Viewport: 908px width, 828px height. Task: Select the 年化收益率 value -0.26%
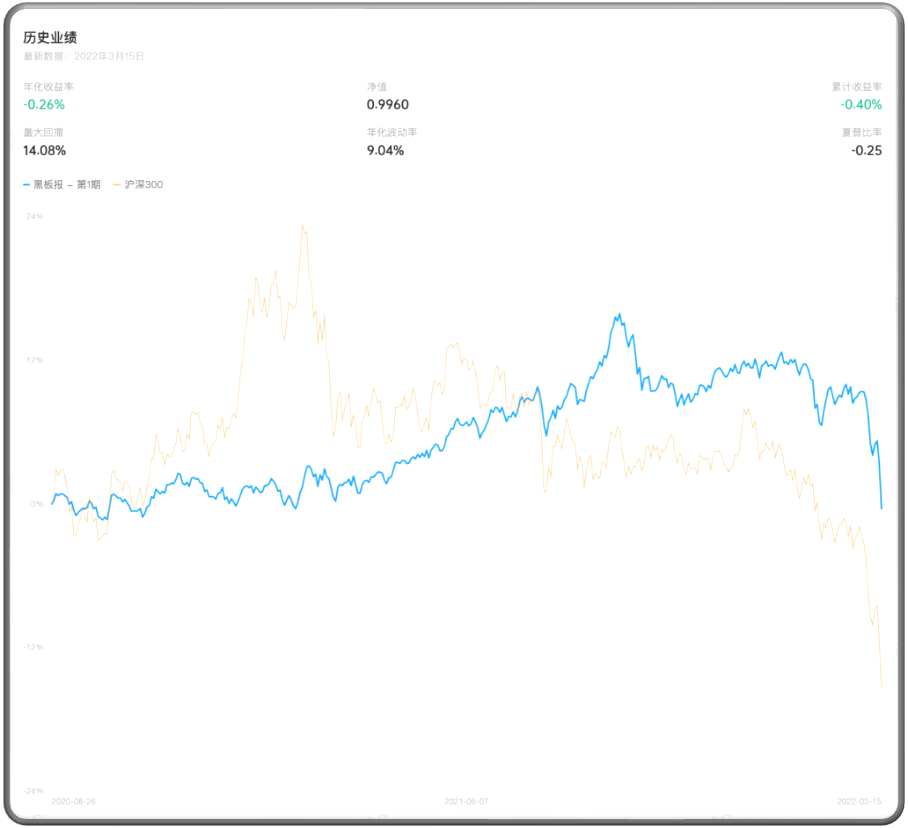click(44, 105)
